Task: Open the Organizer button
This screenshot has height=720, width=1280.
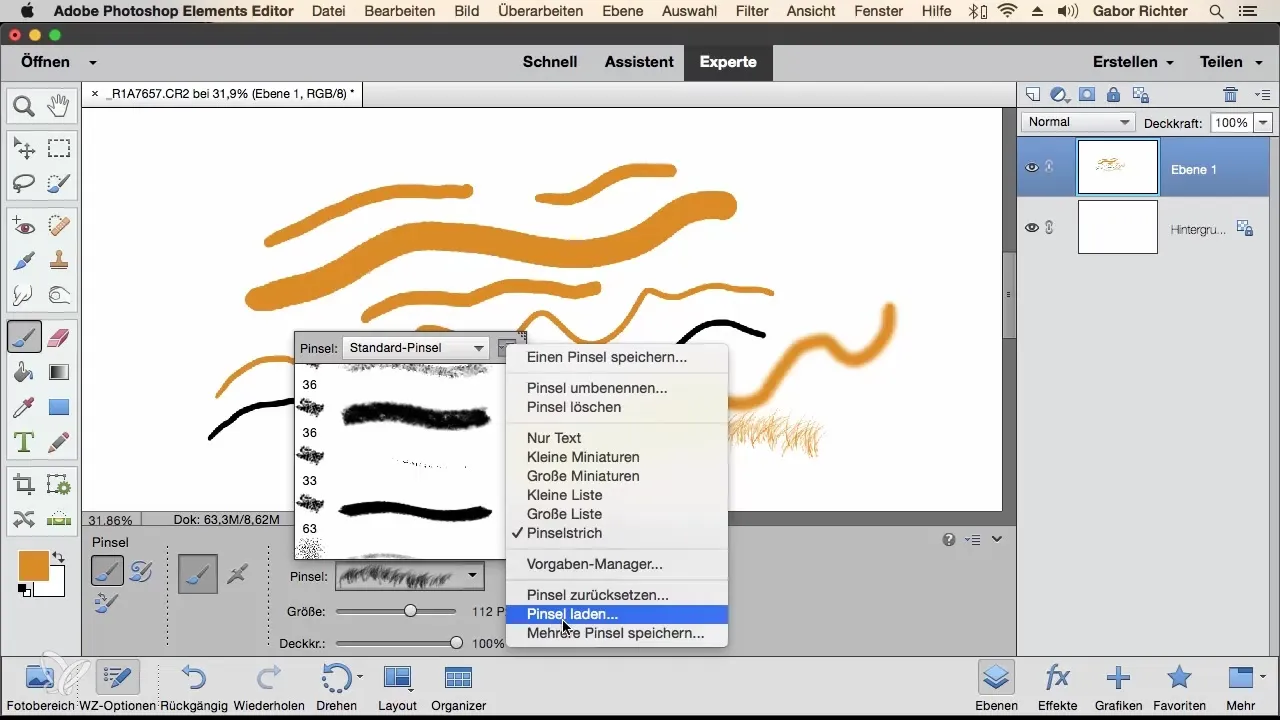Action: pos(458,688)
